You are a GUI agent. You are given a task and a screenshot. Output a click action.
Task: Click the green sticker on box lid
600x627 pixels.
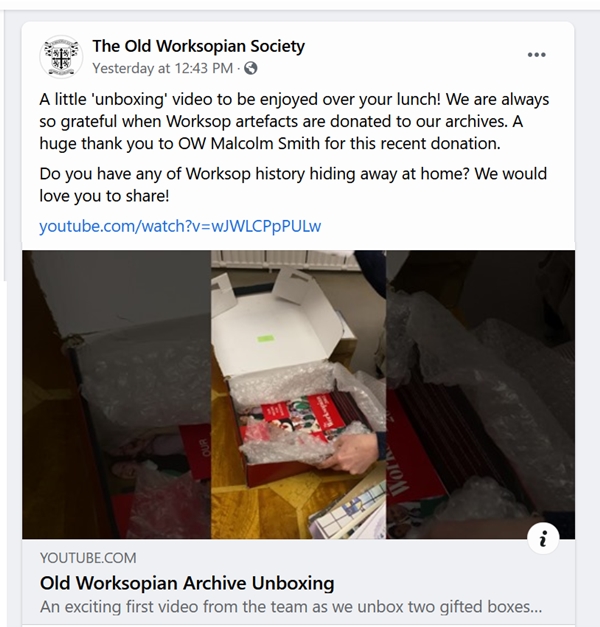click(x=266, y=339)
